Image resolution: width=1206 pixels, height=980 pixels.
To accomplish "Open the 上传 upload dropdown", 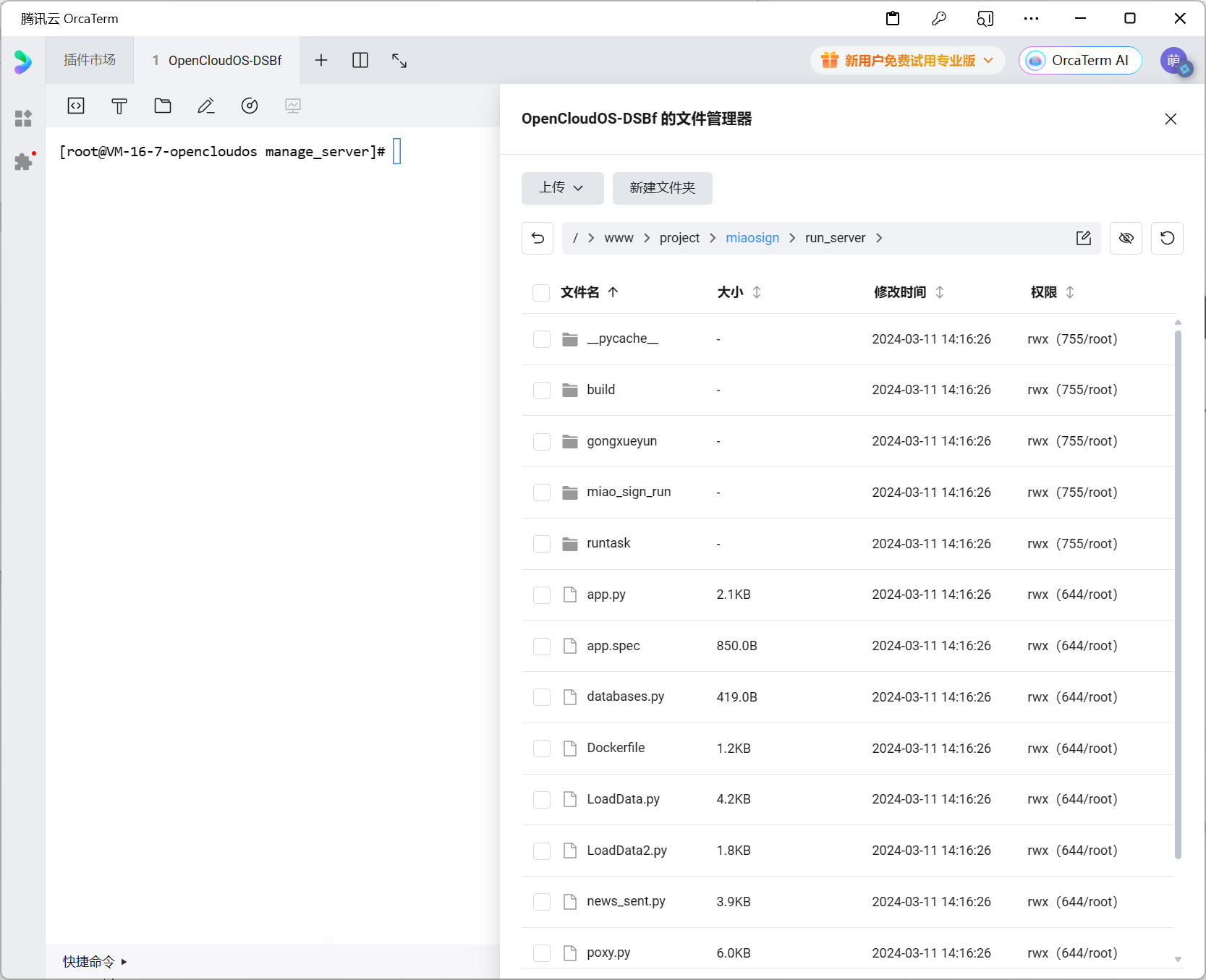I will (x=562, y=188).
